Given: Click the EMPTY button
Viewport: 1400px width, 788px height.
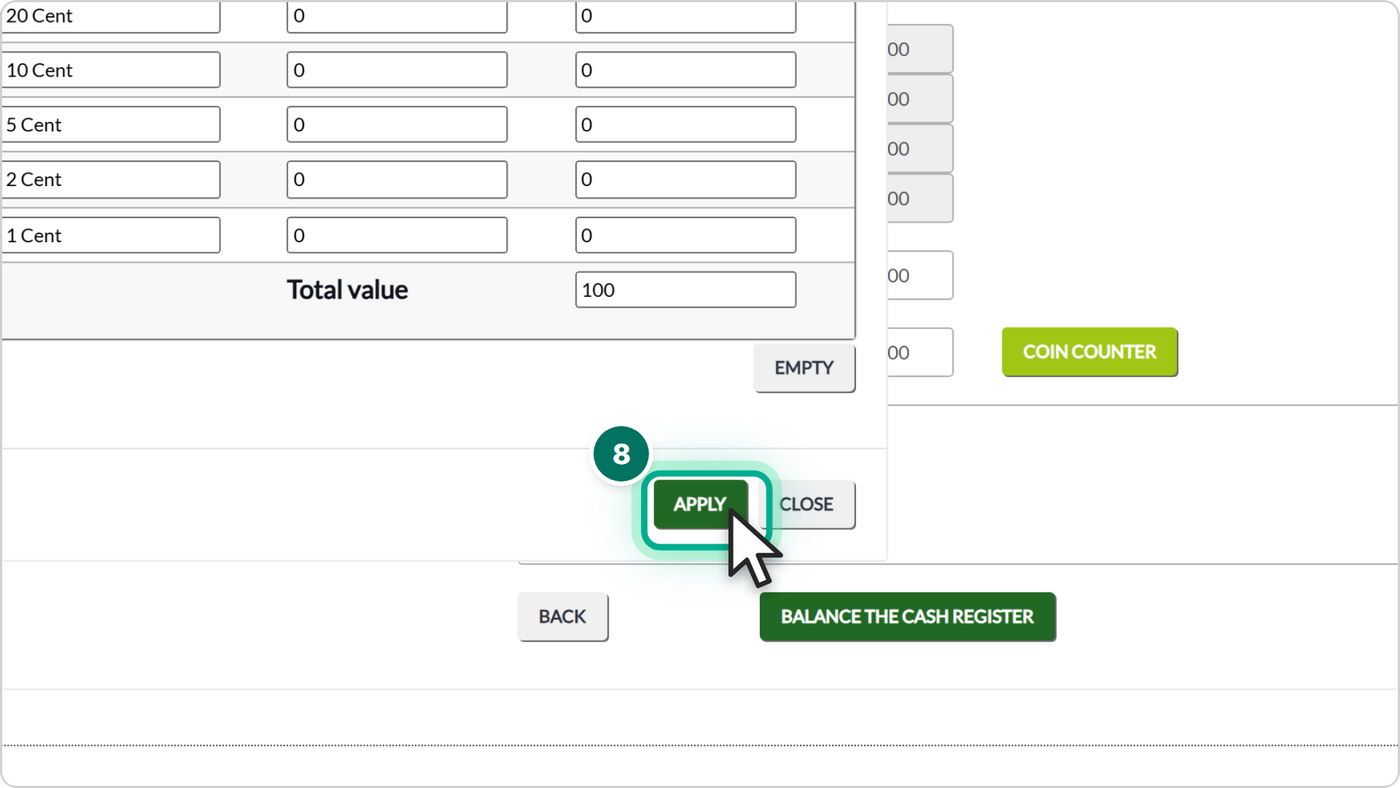Looking at the screenshot, I should click(x=804, y=368).
